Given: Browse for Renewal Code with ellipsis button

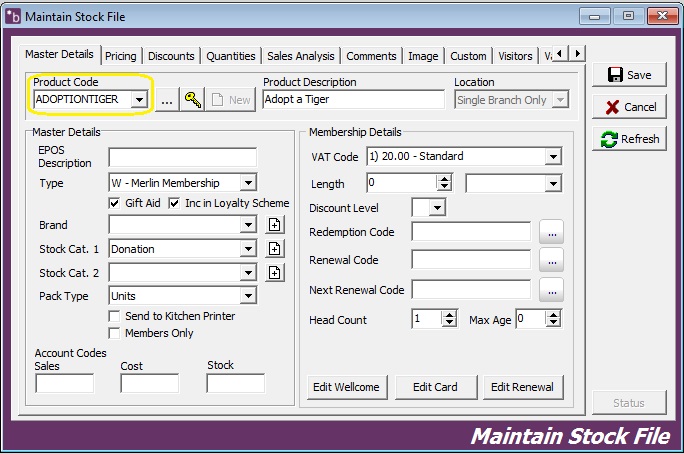Looking at the screenshot, I should tap(551, 261).
